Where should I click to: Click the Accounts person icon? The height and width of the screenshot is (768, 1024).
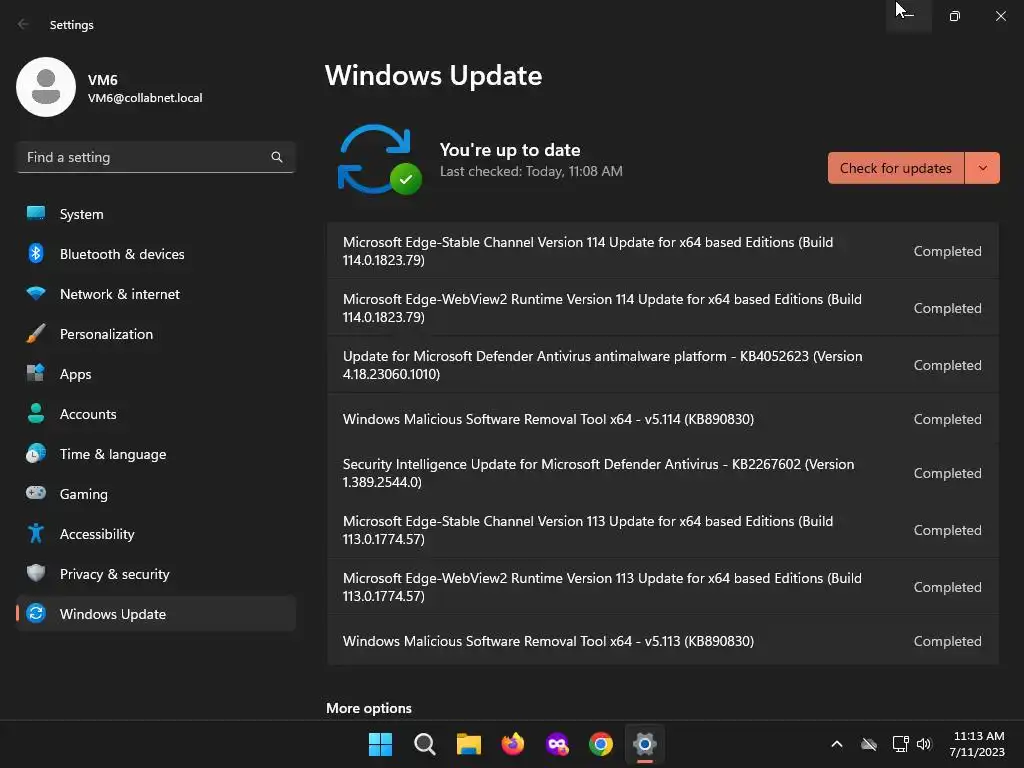tap(36, 413)
